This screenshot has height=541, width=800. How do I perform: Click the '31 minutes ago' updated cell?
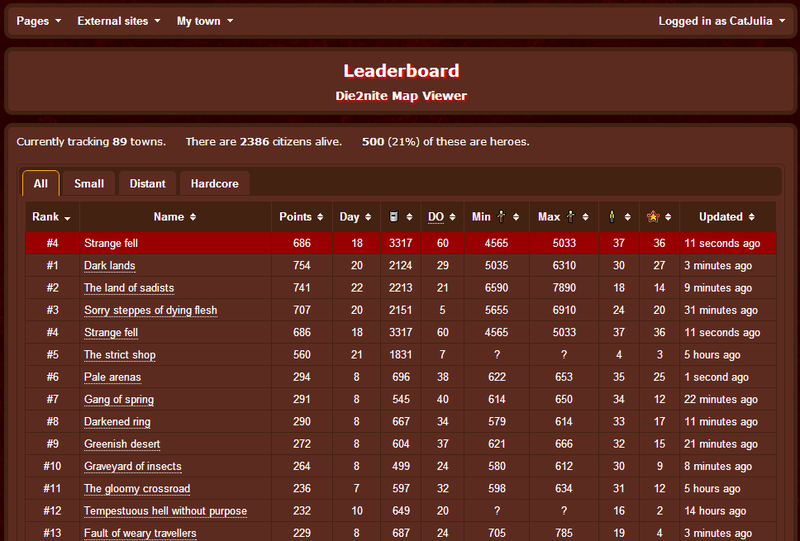728,310
